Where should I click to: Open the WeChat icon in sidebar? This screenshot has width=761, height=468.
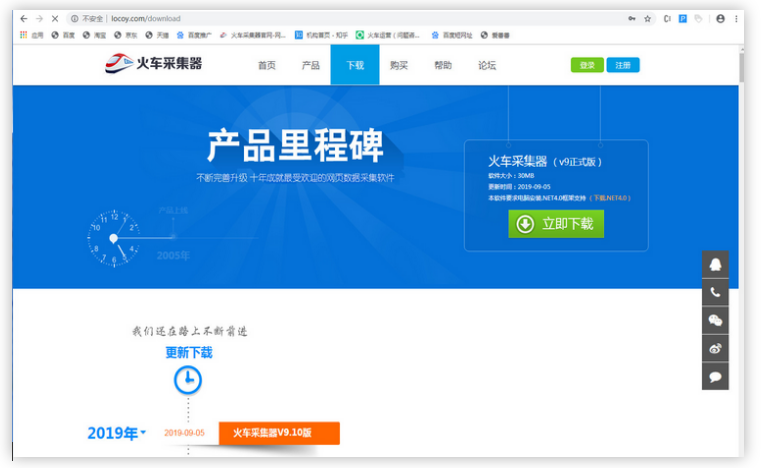[x=715, y=321]
